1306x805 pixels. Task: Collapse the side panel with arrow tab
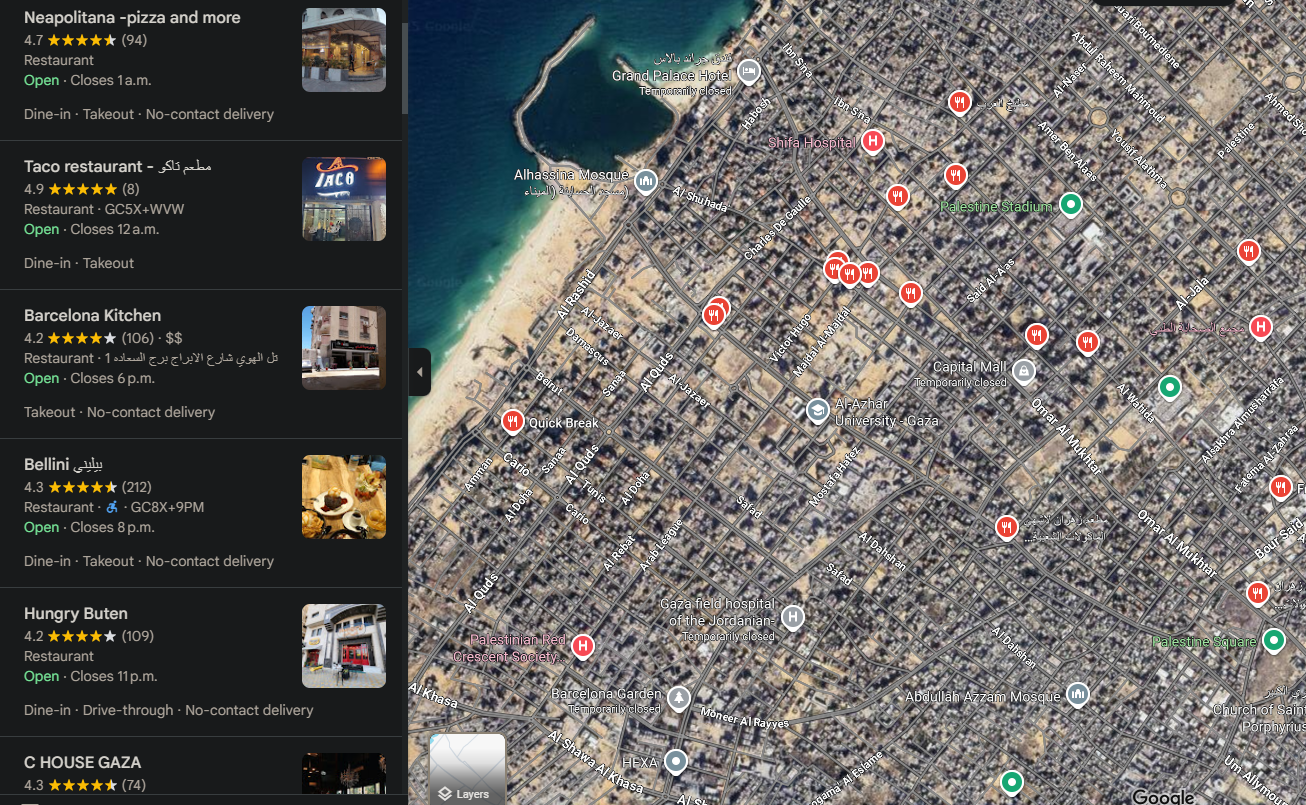tap(419, 372)
